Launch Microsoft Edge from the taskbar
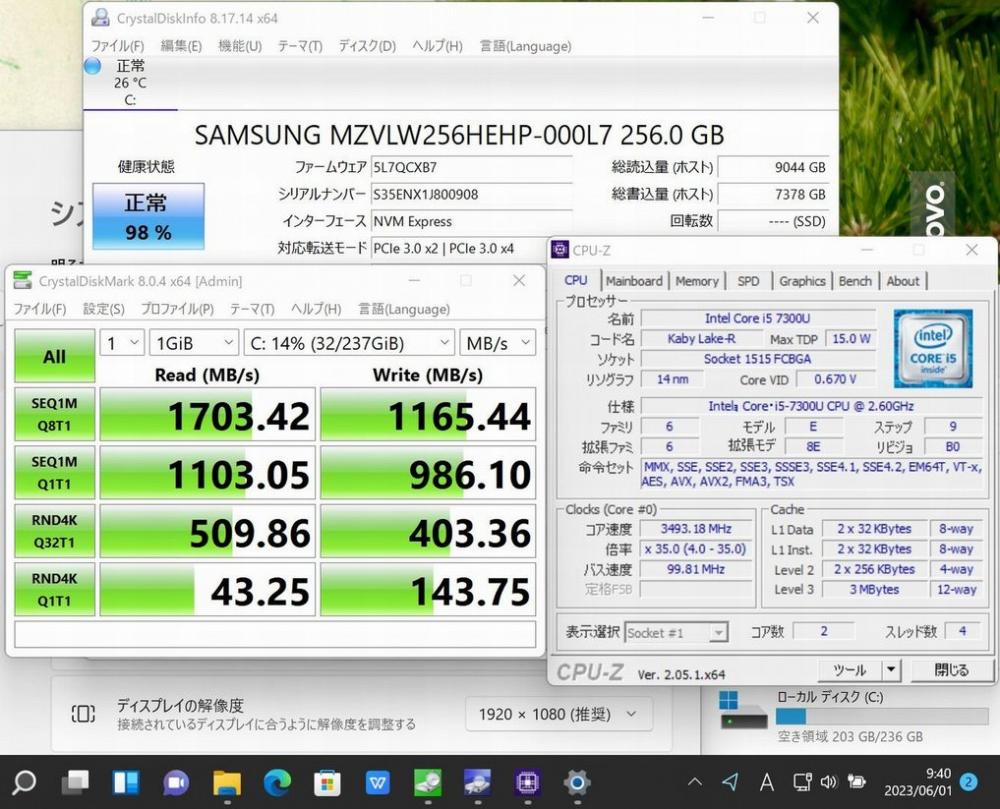The width and height of the screenshot is (1000, 809). tap(277, 782)
